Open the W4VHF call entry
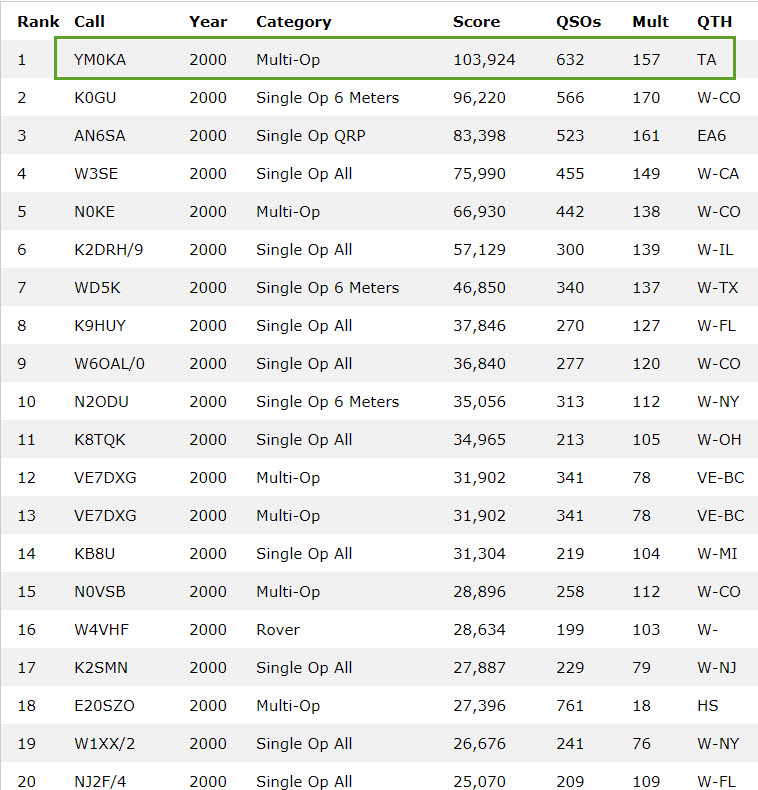 point(101,630)
